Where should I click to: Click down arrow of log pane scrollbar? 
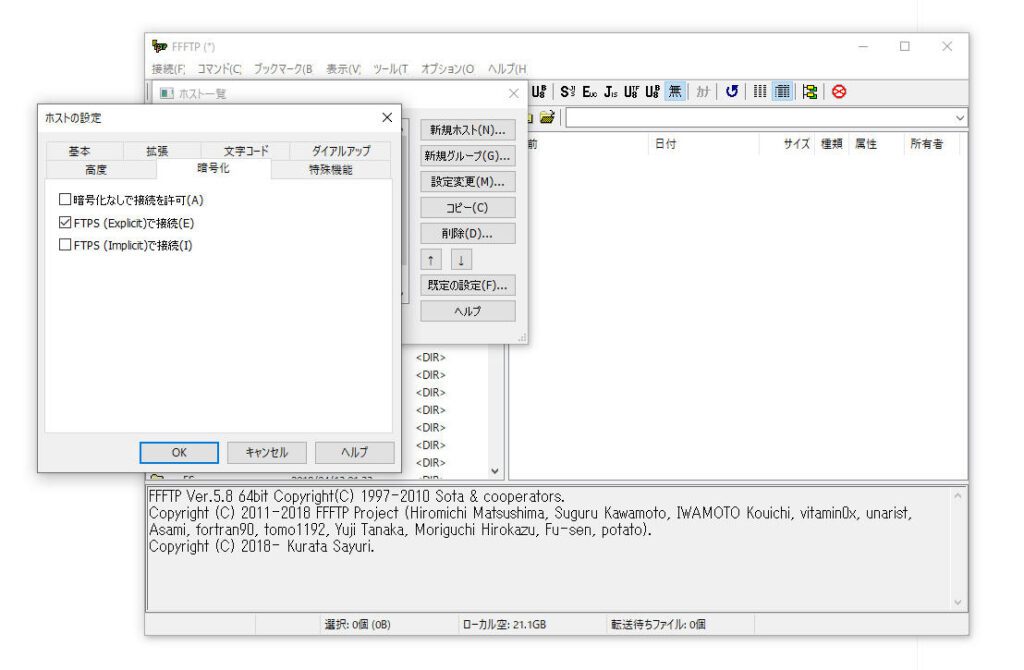point(957,603)
